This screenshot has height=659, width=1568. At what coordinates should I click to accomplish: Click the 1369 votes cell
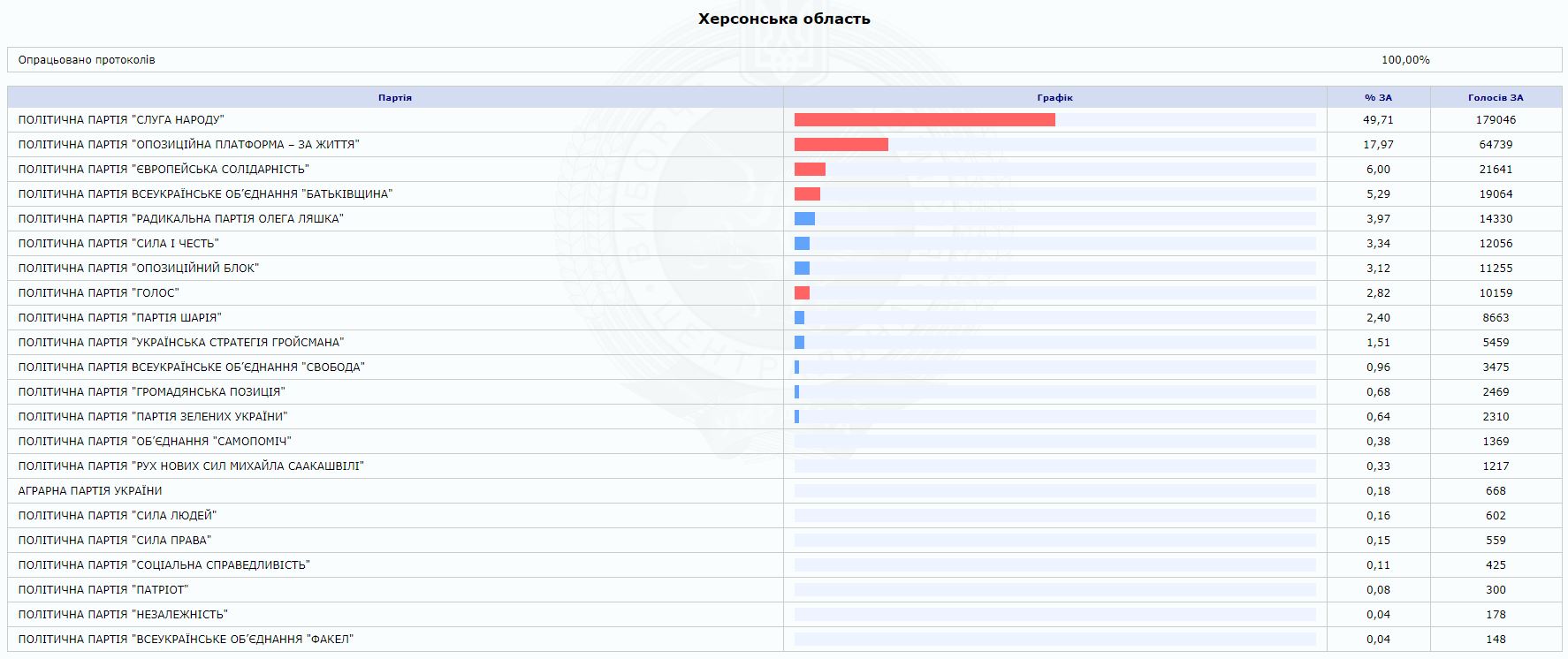click(x=1496, y=442)
